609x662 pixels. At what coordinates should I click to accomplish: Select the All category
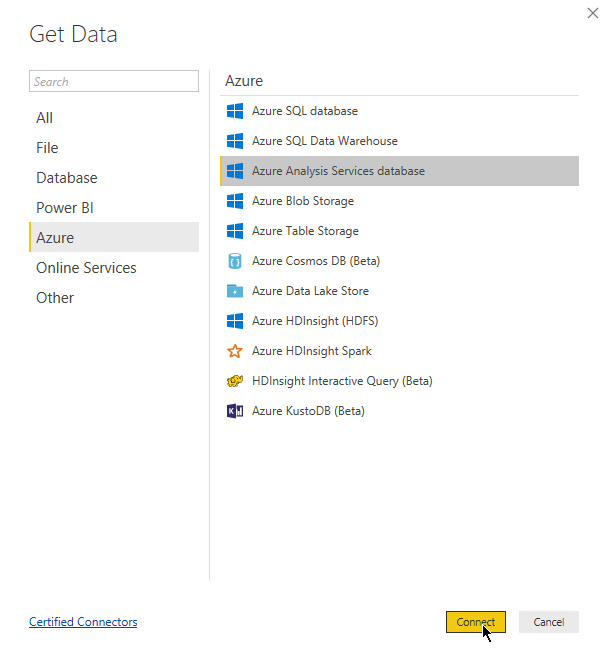coord(45,118)
